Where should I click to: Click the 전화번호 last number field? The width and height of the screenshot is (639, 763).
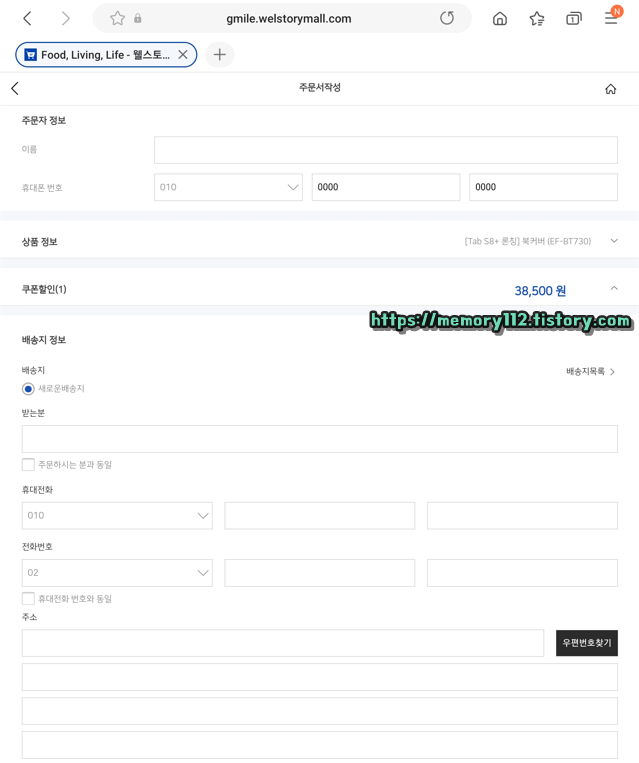tap(522, 573)
